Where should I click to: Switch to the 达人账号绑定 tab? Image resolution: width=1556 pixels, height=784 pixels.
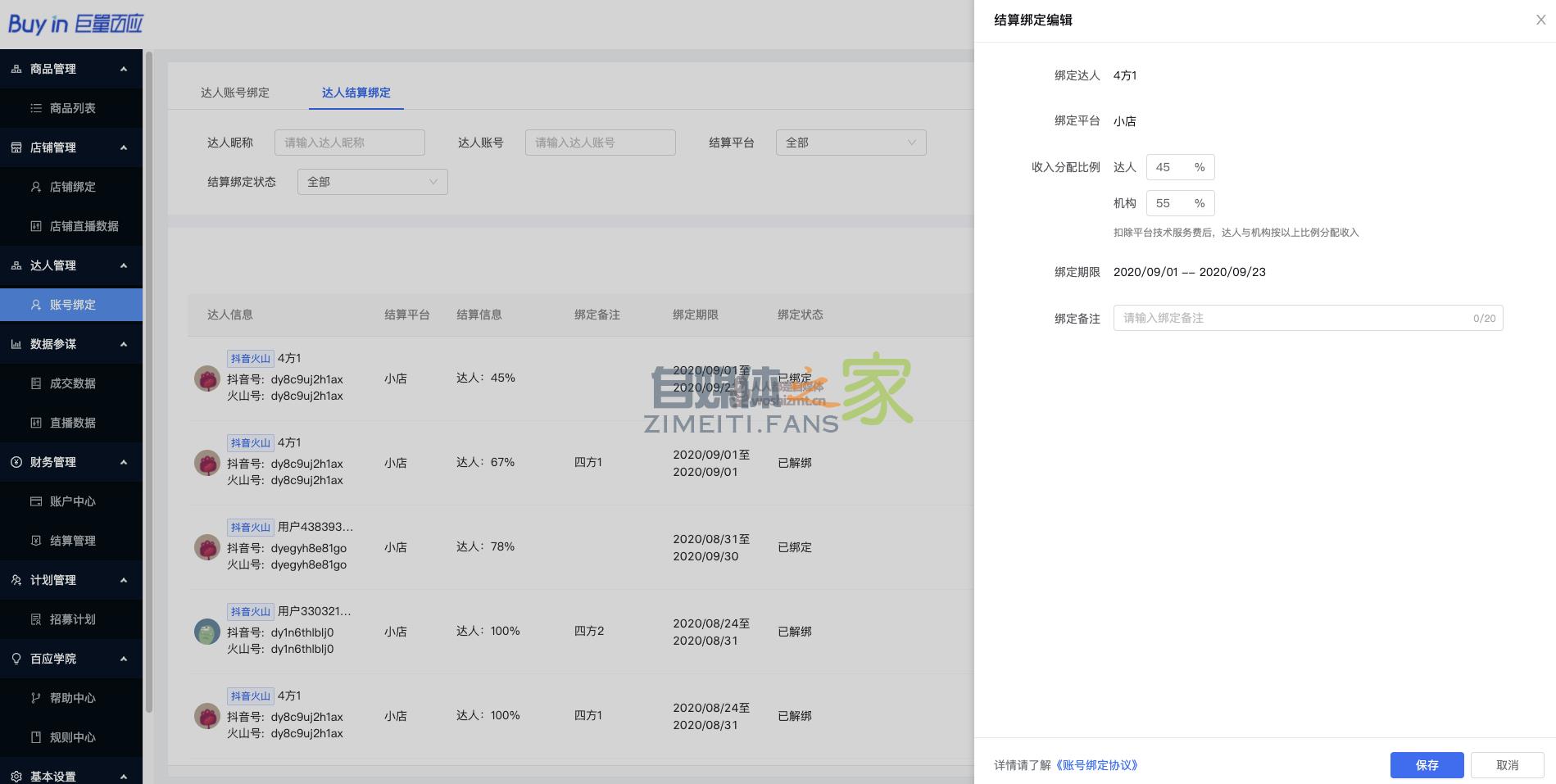pos(235,93)
